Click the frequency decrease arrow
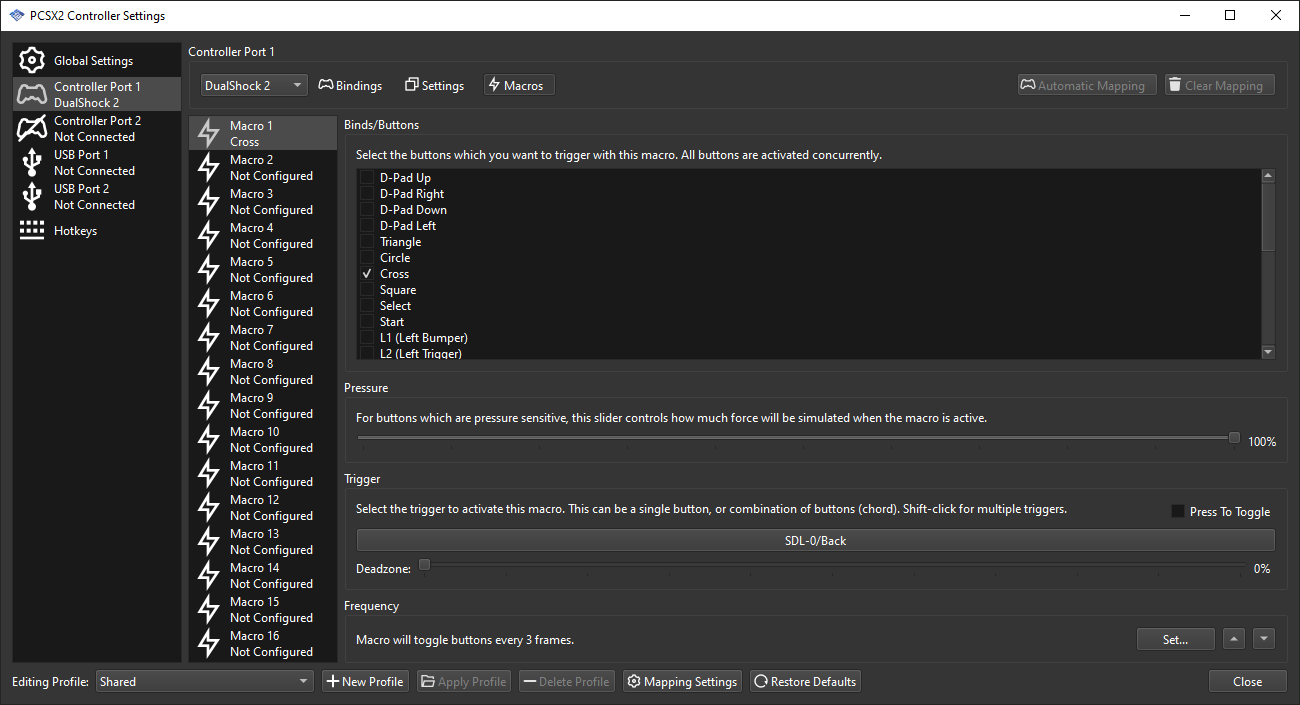The width and height of the screenshot is (1300, 705). coord(1263,638)
